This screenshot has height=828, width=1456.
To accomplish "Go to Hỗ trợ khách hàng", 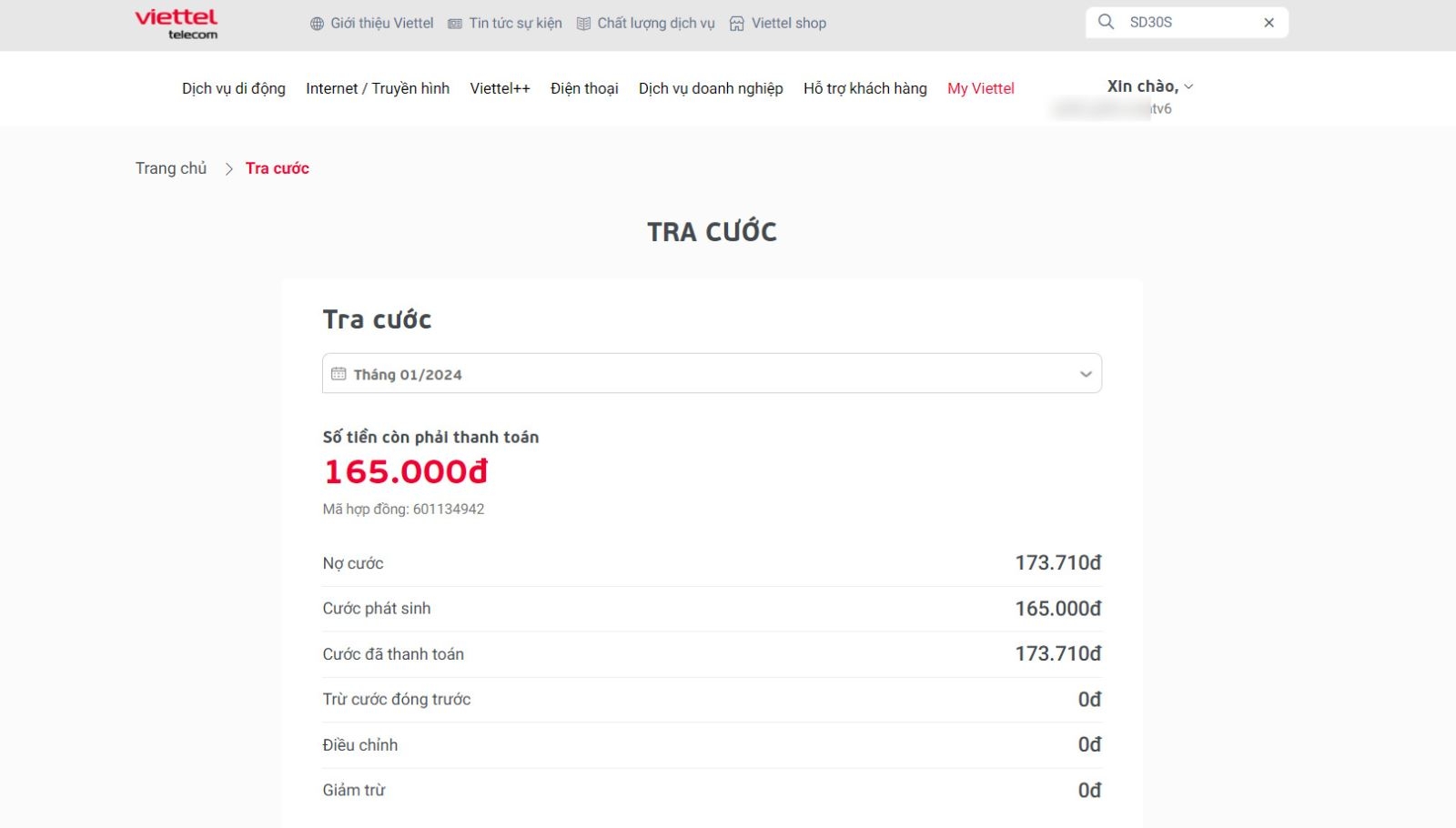I will pos(865,88).
